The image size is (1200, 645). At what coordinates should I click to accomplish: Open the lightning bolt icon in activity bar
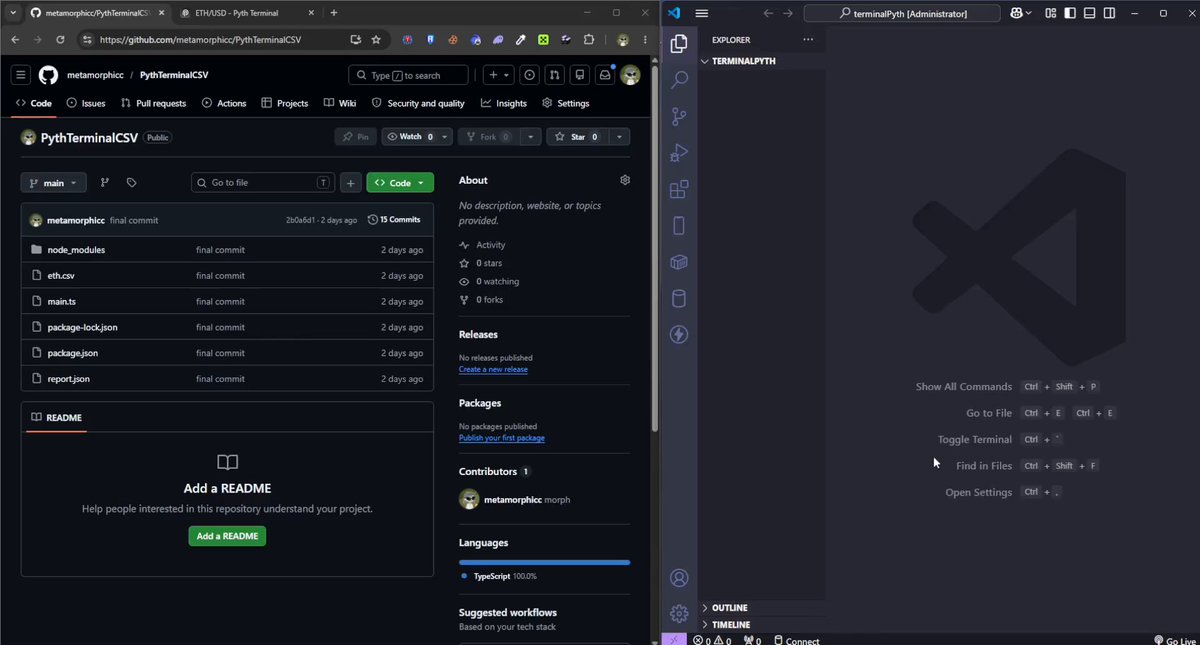(679, 334)
